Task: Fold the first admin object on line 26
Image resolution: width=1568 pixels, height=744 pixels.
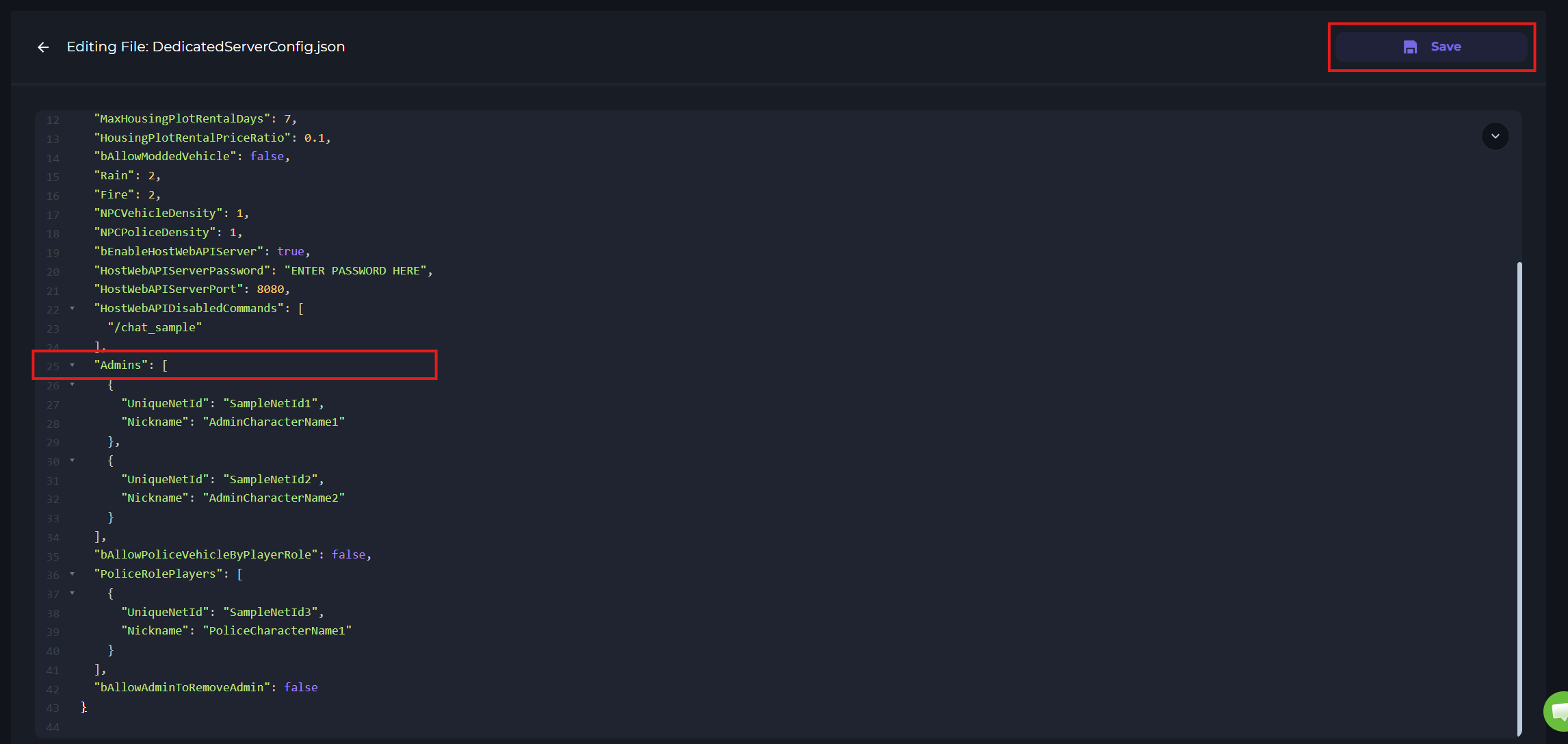Action: pyautogui.click(x=73, y=385)
